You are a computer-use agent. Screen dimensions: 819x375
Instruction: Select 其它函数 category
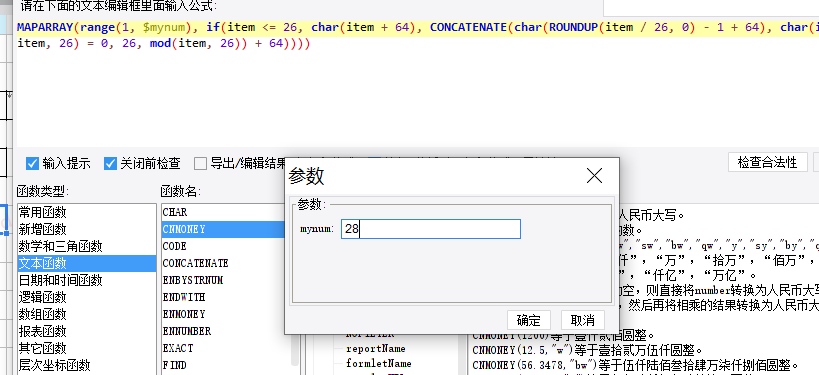(87, 348)
